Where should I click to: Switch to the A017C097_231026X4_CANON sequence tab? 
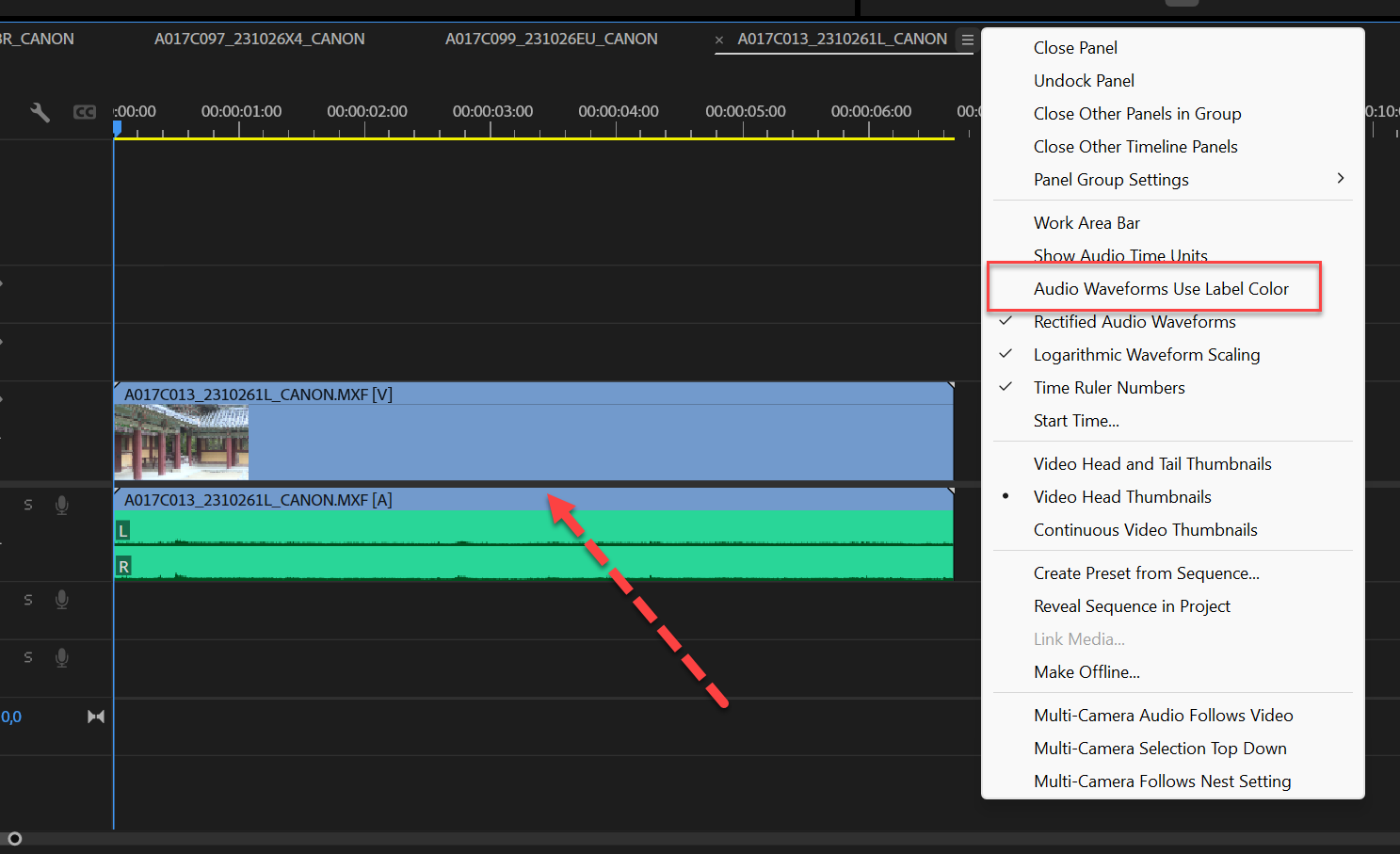click(259, 39)
